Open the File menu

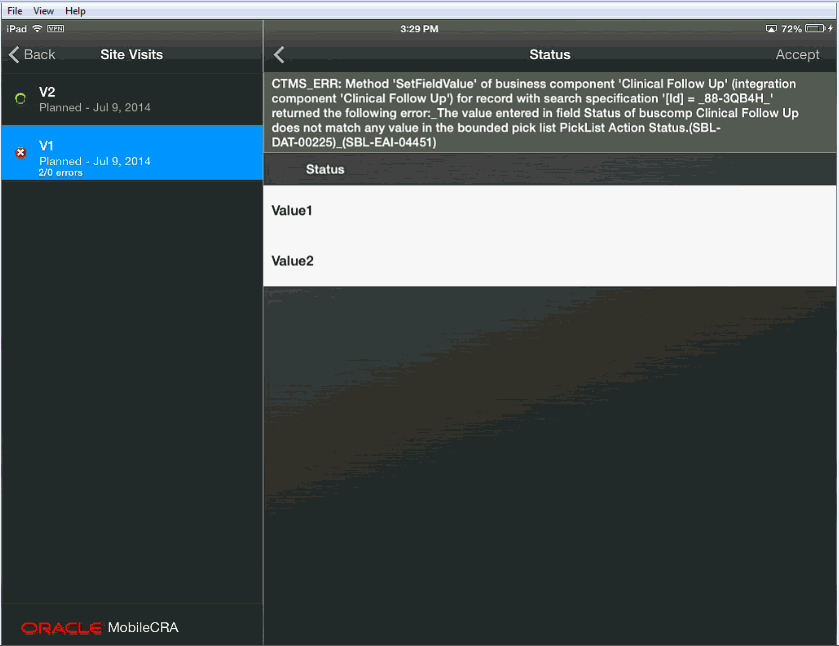[14, 11]
